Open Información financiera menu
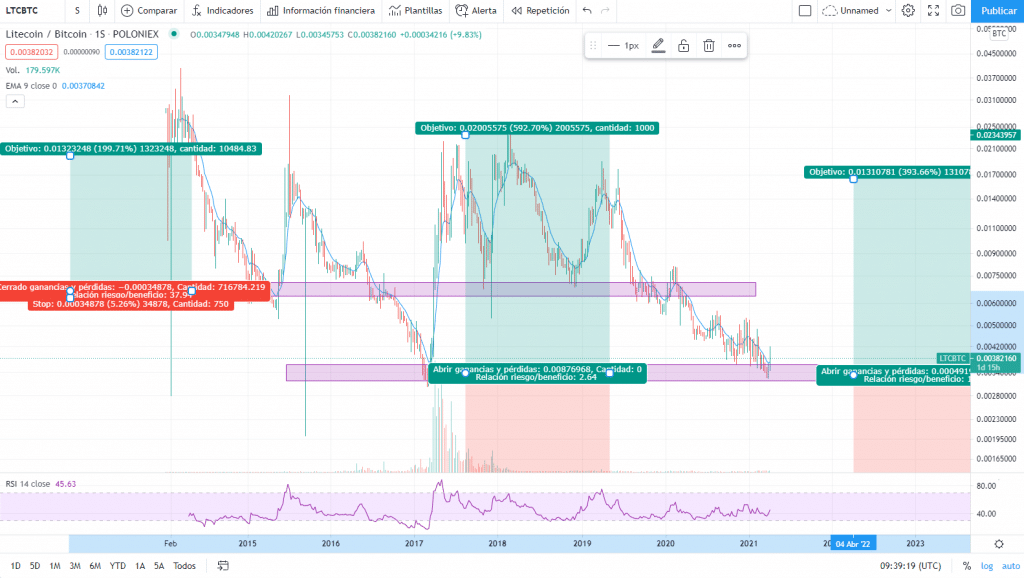Screen dimensions: 1024x578 pyautogui.click(x=321, y=10)
